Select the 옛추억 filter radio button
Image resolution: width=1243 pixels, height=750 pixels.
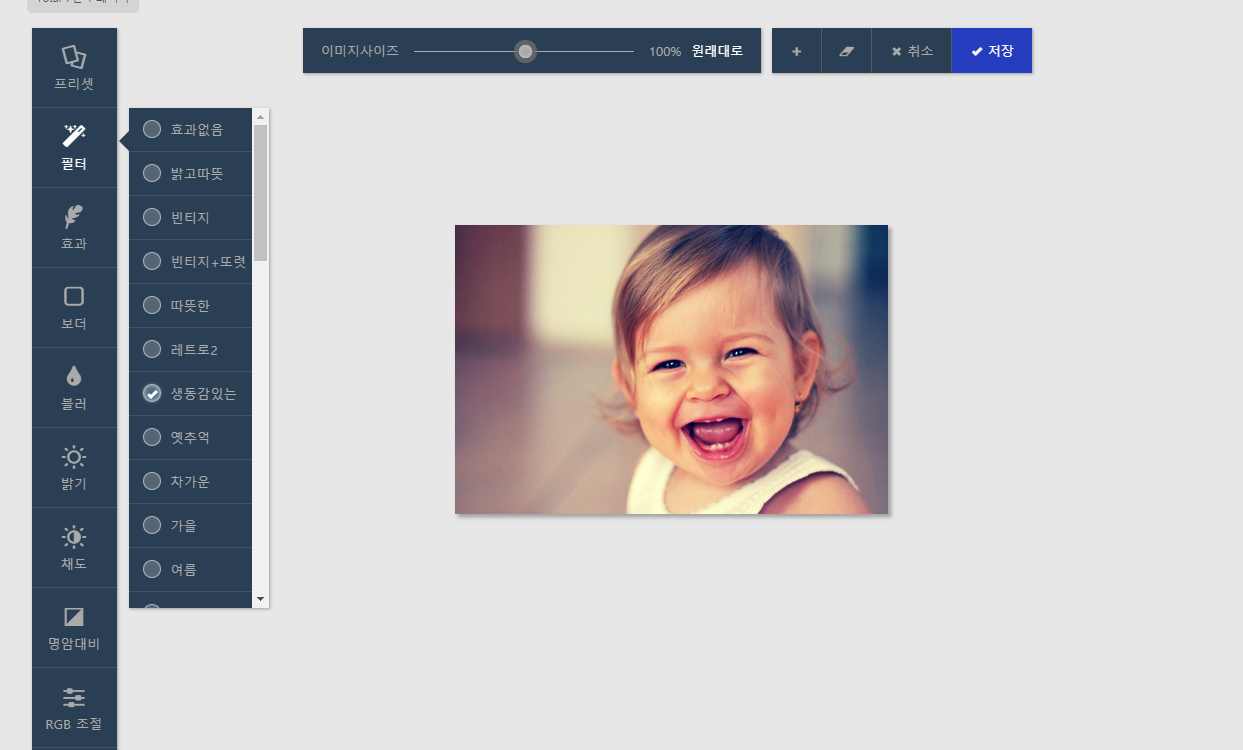(152, 437)
